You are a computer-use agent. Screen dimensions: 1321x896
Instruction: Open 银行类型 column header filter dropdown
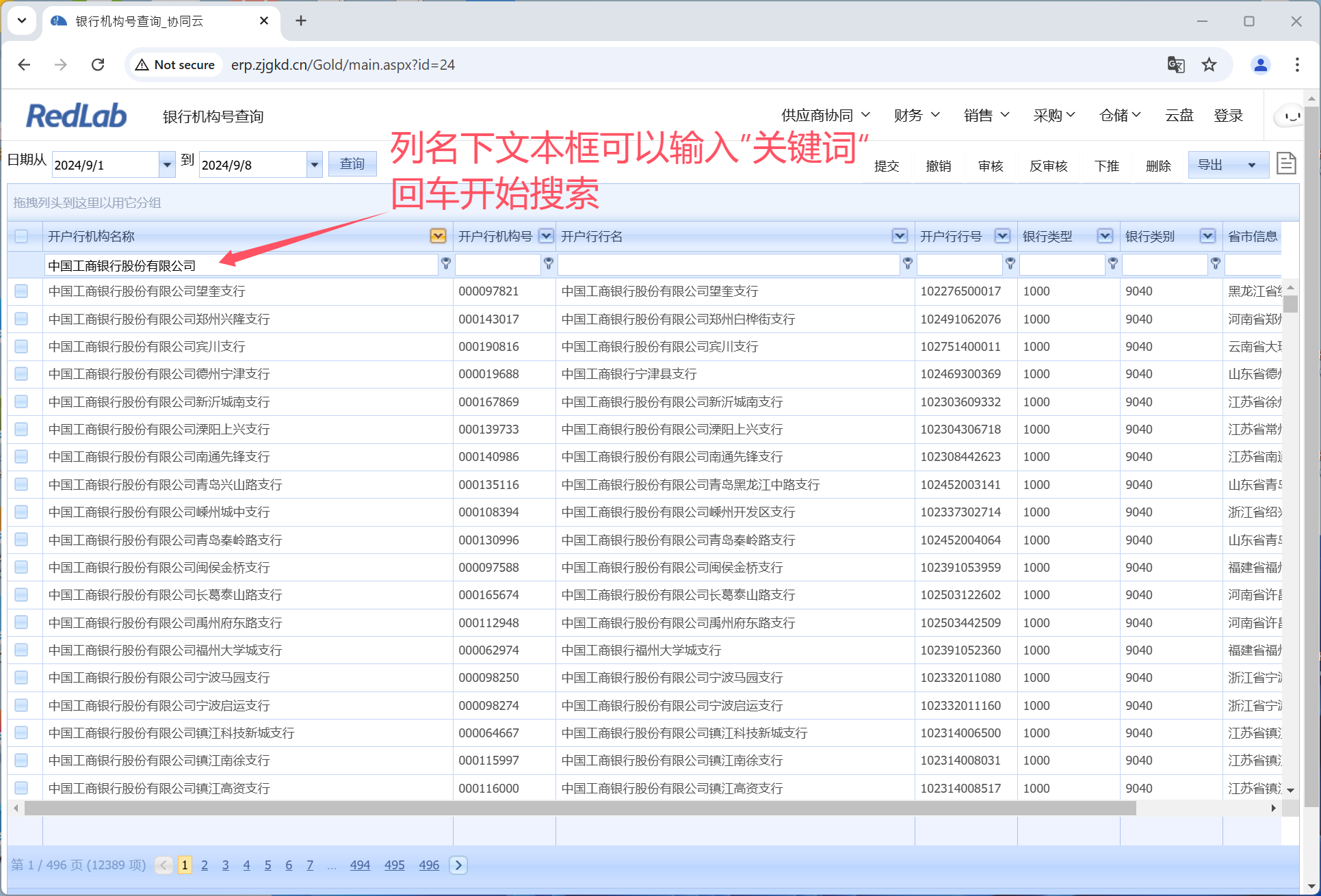pos(1105,236)
